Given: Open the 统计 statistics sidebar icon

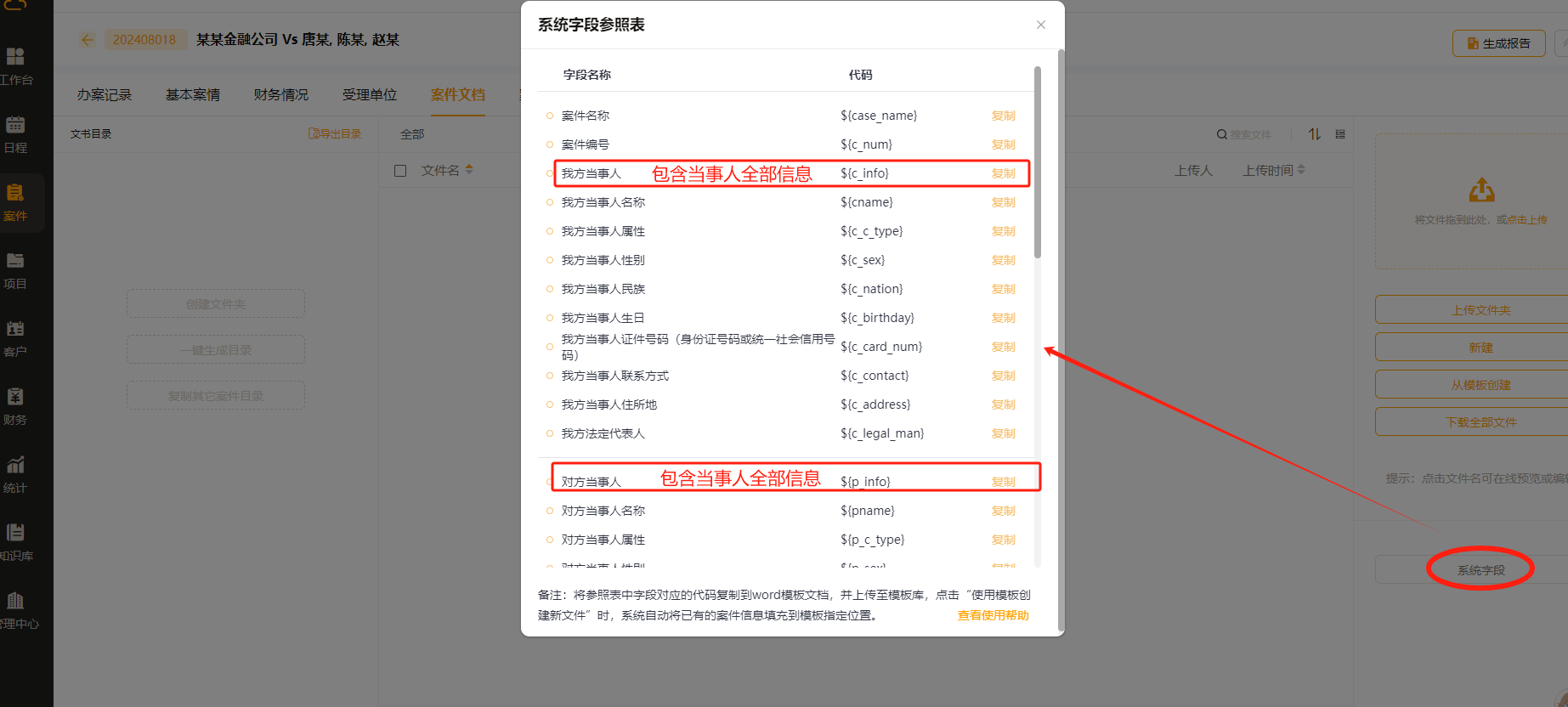Looking at the screenshot, I should click(15, 465).
